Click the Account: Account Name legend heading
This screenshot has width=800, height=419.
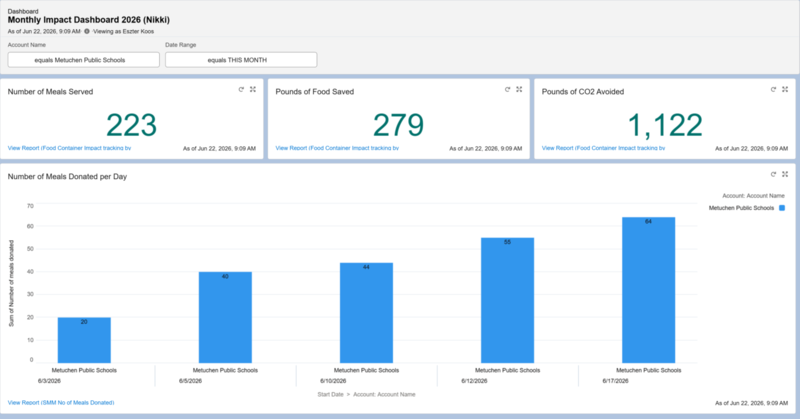point(753,195)
